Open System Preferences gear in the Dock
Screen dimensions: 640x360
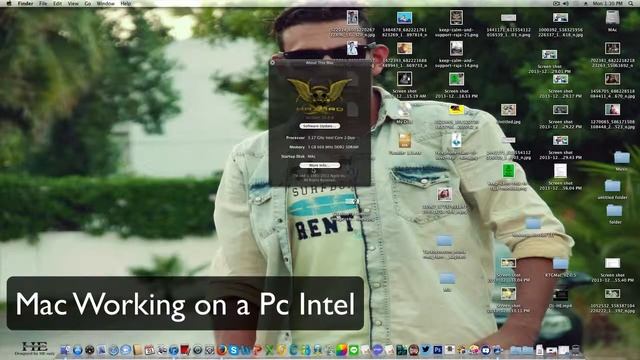210,350
